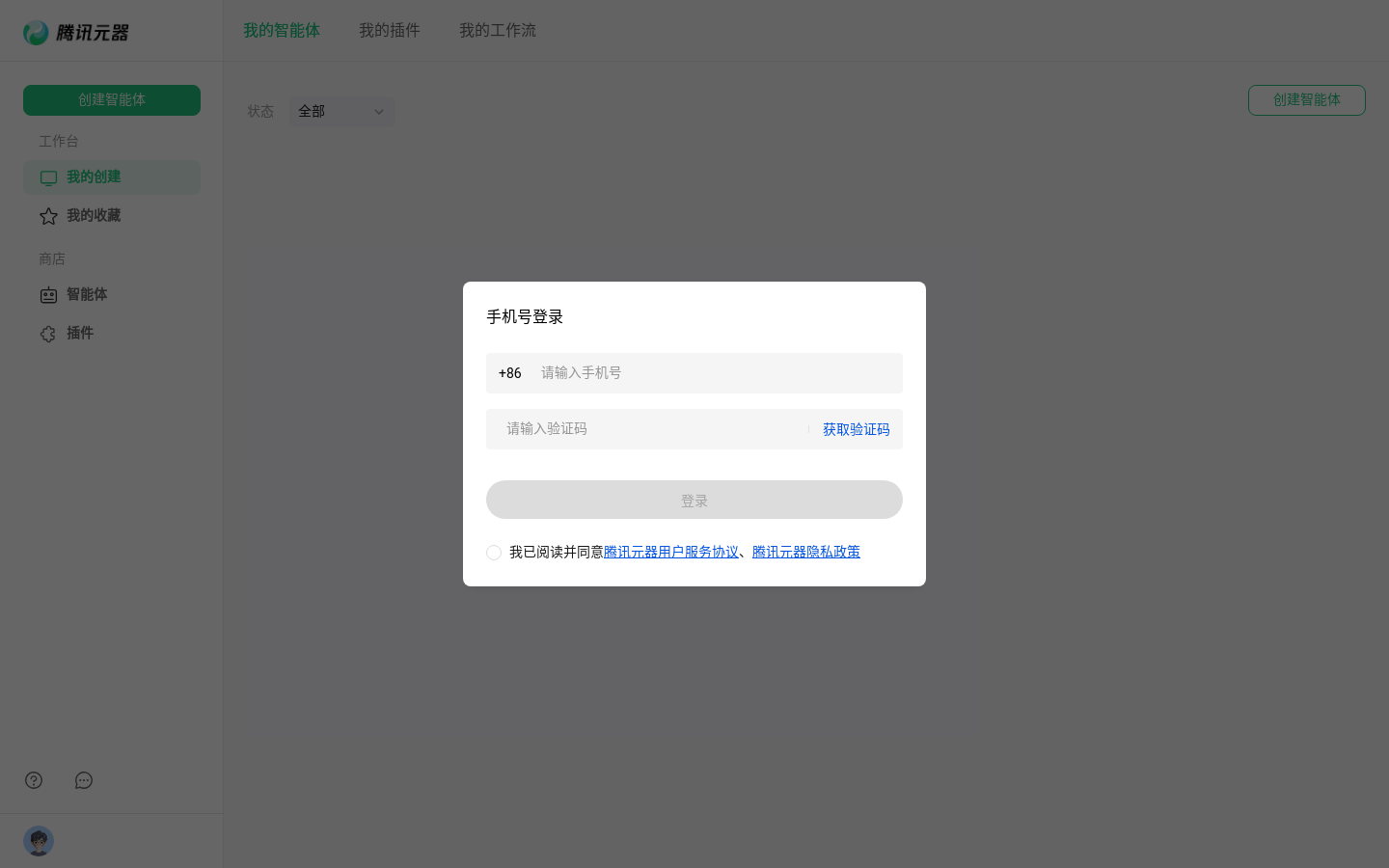Click the 腾讯元器 logo
This screenshot has height=868, width=1389.
pos(76,33)
